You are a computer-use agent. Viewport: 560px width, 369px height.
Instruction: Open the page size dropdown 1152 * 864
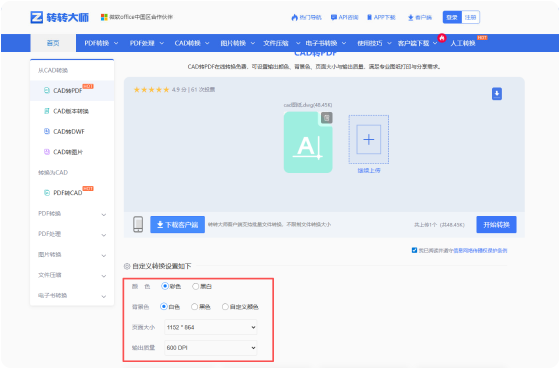pos(211,327)
